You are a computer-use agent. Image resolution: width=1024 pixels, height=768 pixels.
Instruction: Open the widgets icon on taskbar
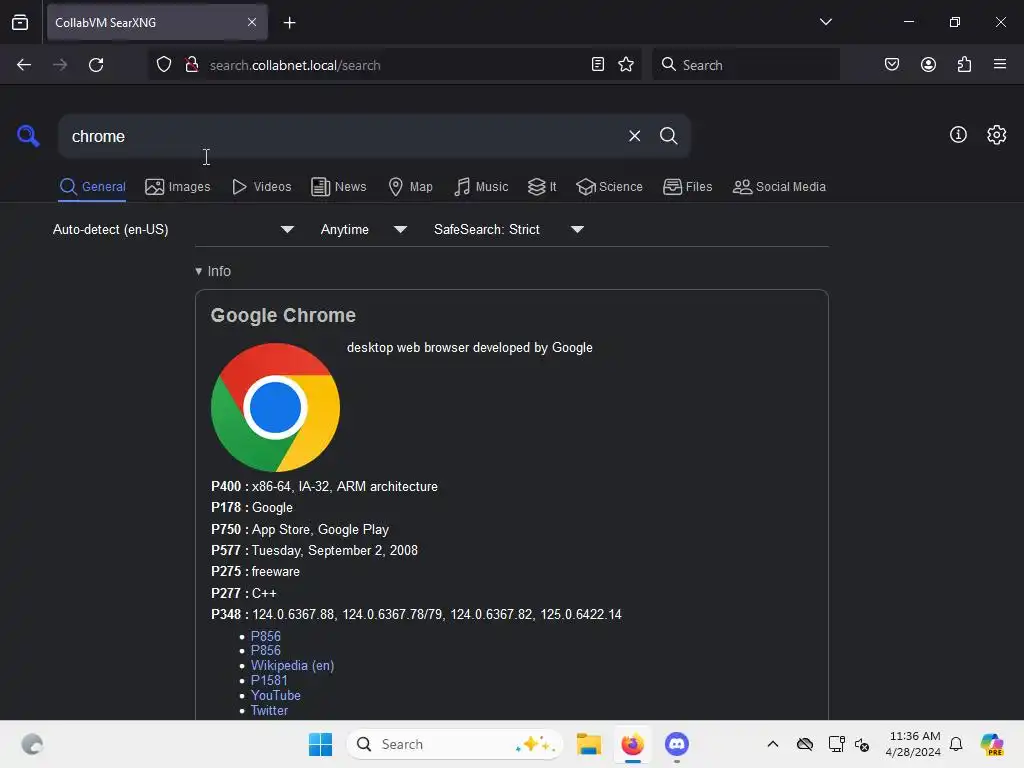coord(32,744)
